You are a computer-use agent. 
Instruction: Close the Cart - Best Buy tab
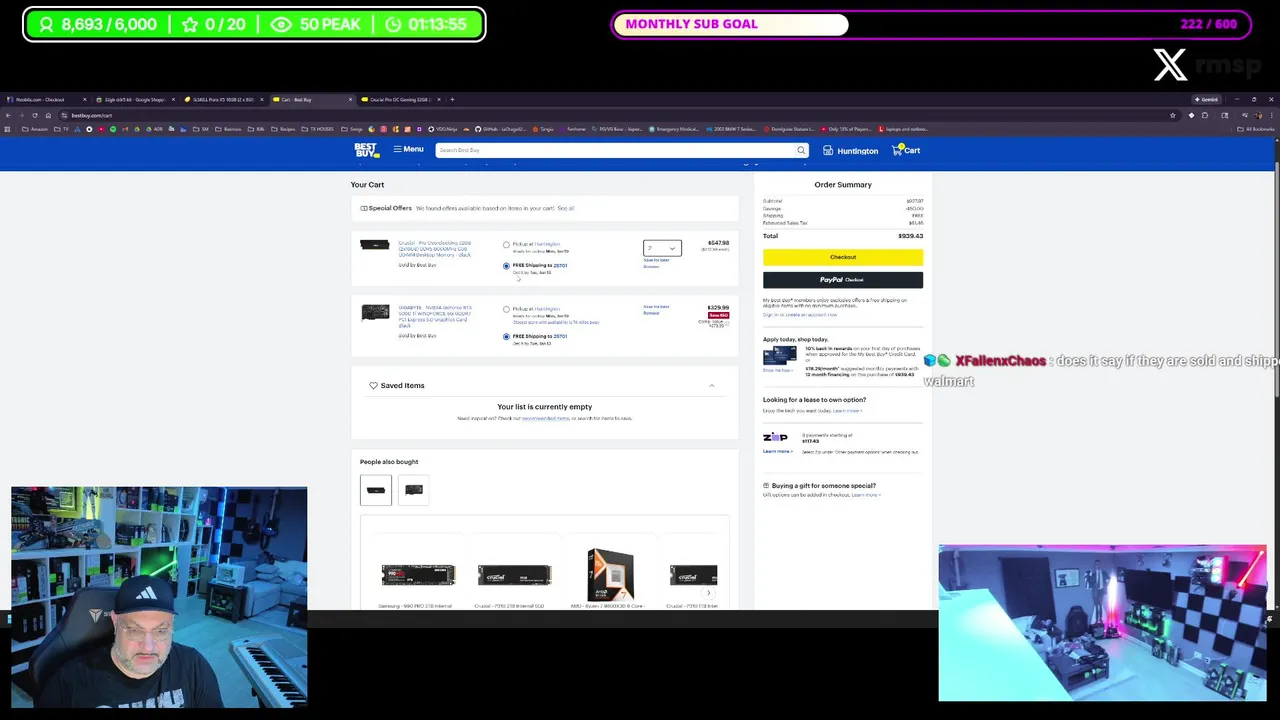coord(350,100)
